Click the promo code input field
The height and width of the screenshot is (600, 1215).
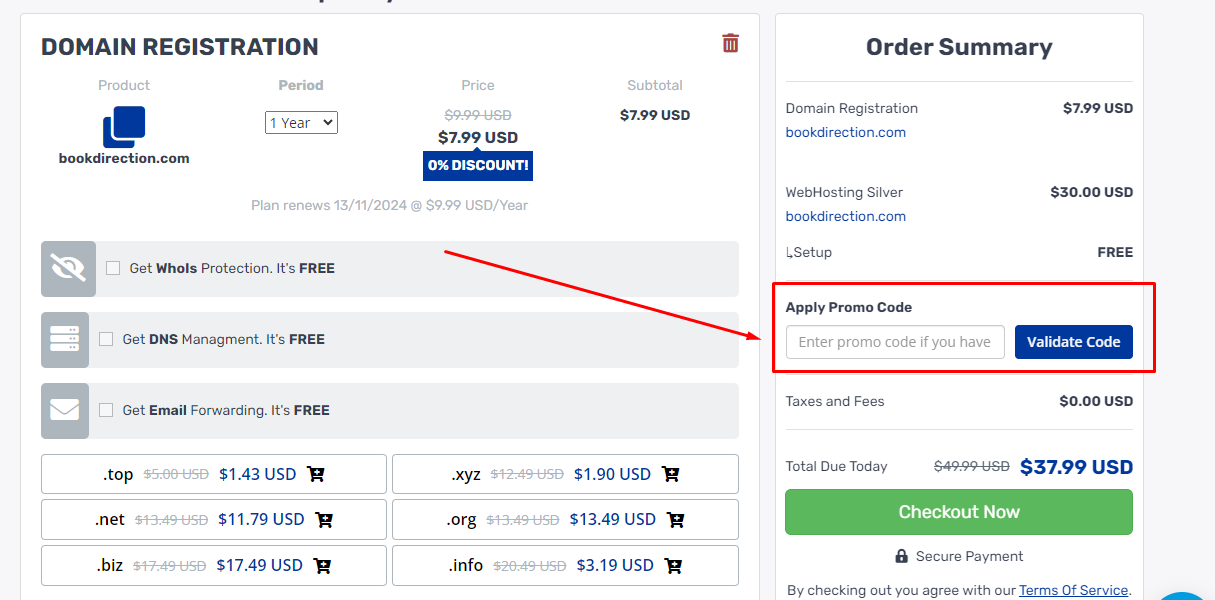[894, 342]
